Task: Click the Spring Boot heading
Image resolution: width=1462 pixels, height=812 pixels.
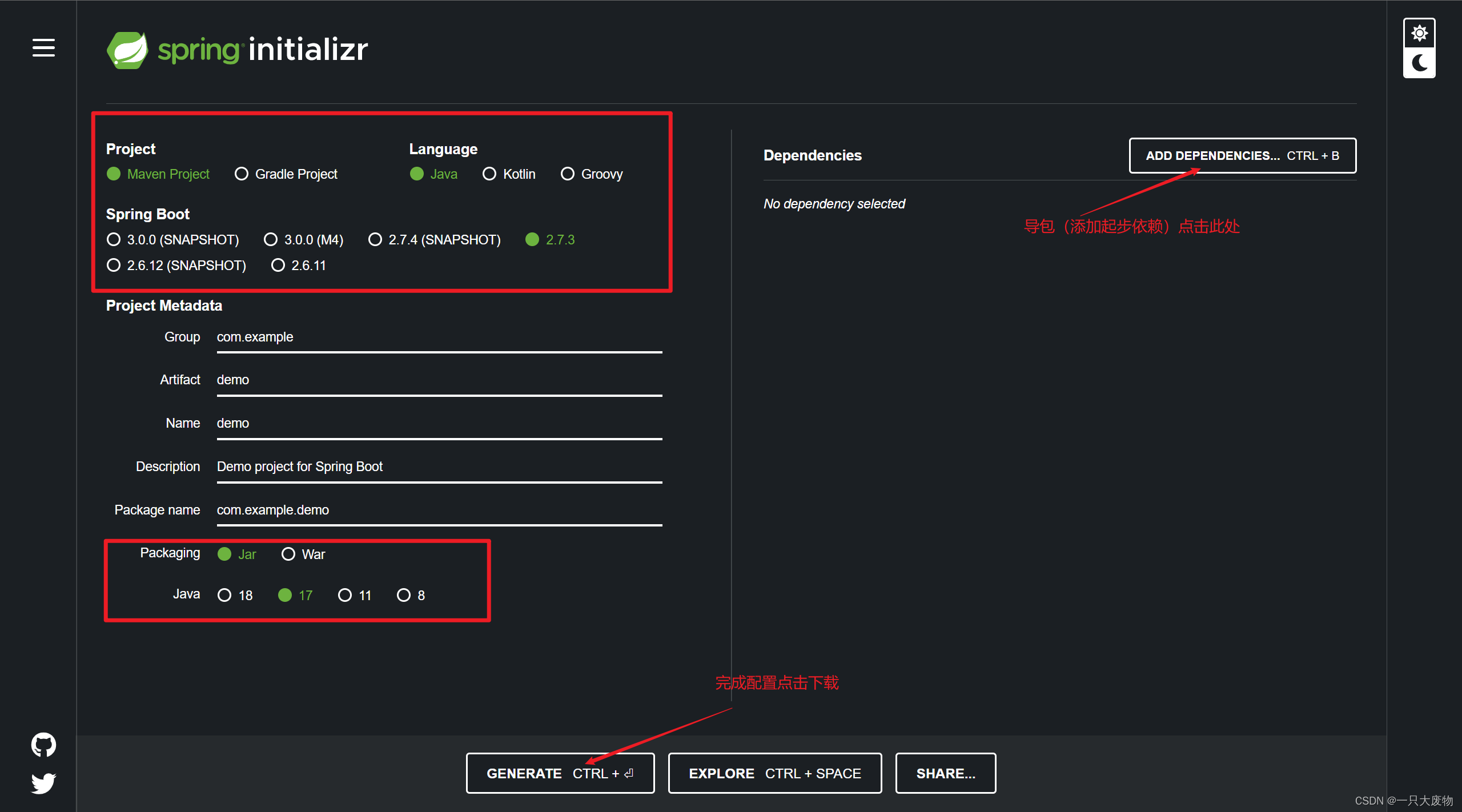Action: (x=148, y=215)
